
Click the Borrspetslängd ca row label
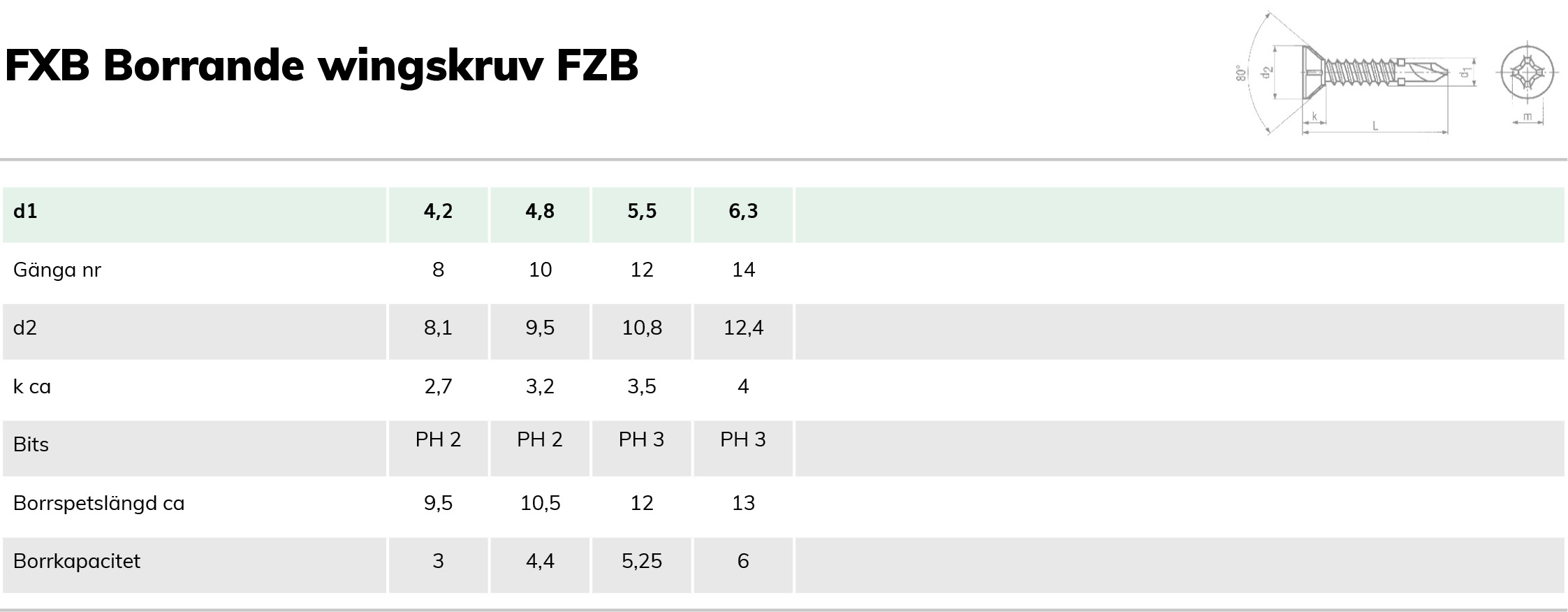98,504
